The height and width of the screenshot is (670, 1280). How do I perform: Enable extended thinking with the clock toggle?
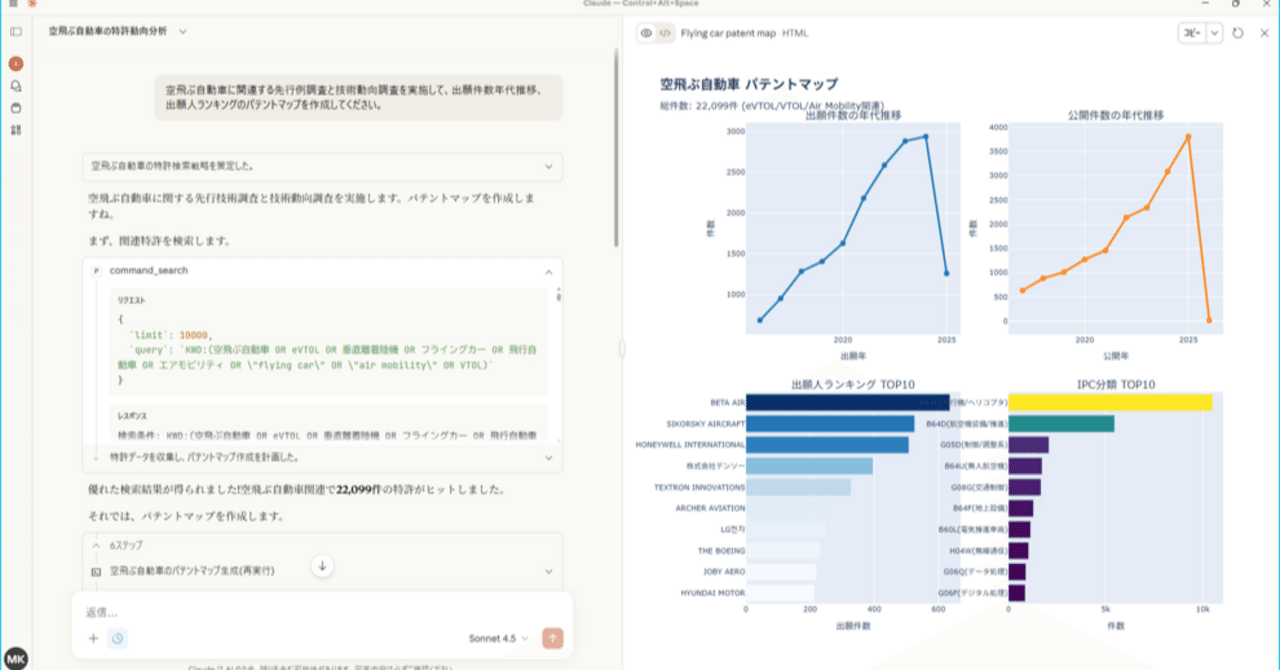117,638
